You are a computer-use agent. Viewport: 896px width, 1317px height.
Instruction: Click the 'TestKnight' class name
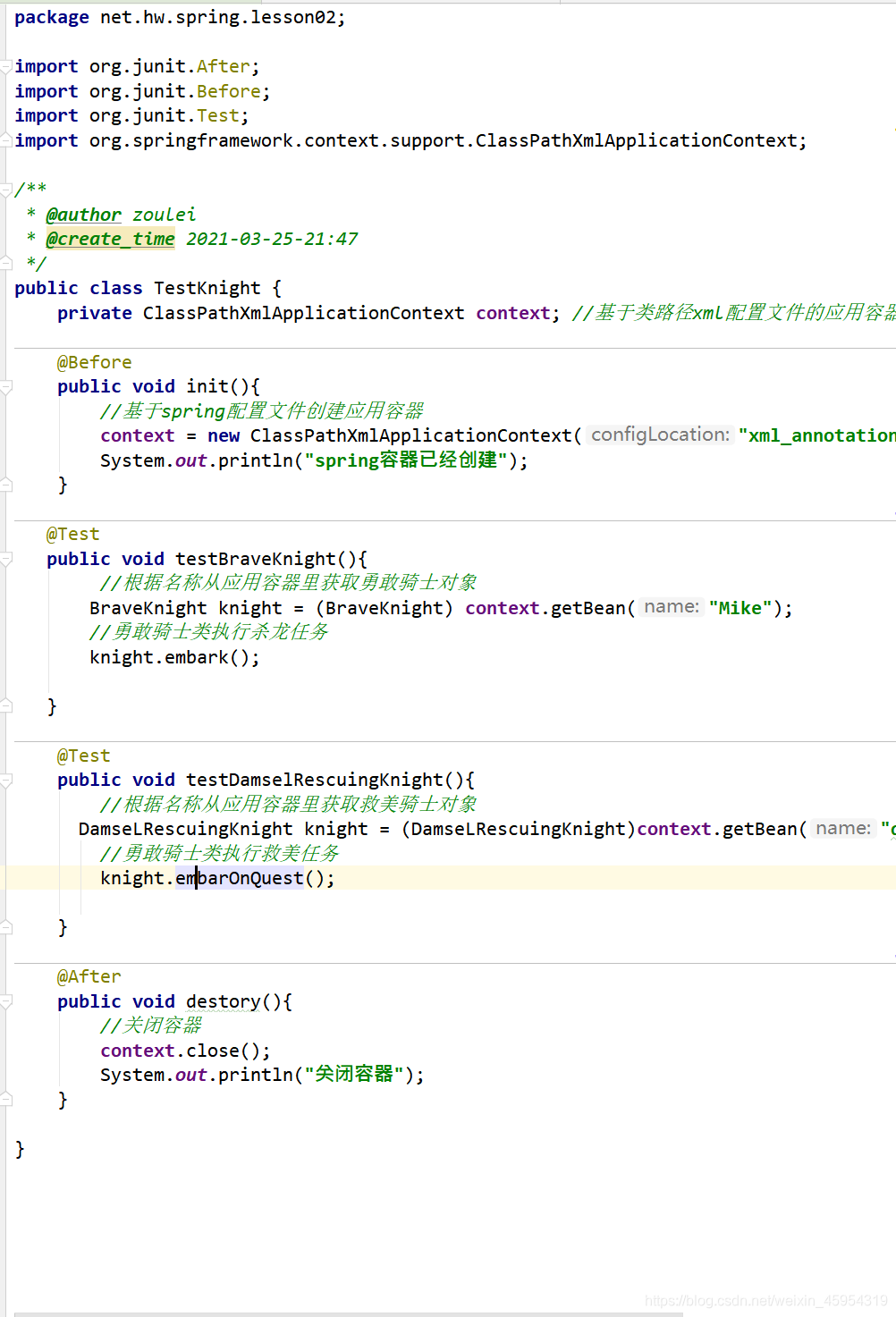pos(207,288)
